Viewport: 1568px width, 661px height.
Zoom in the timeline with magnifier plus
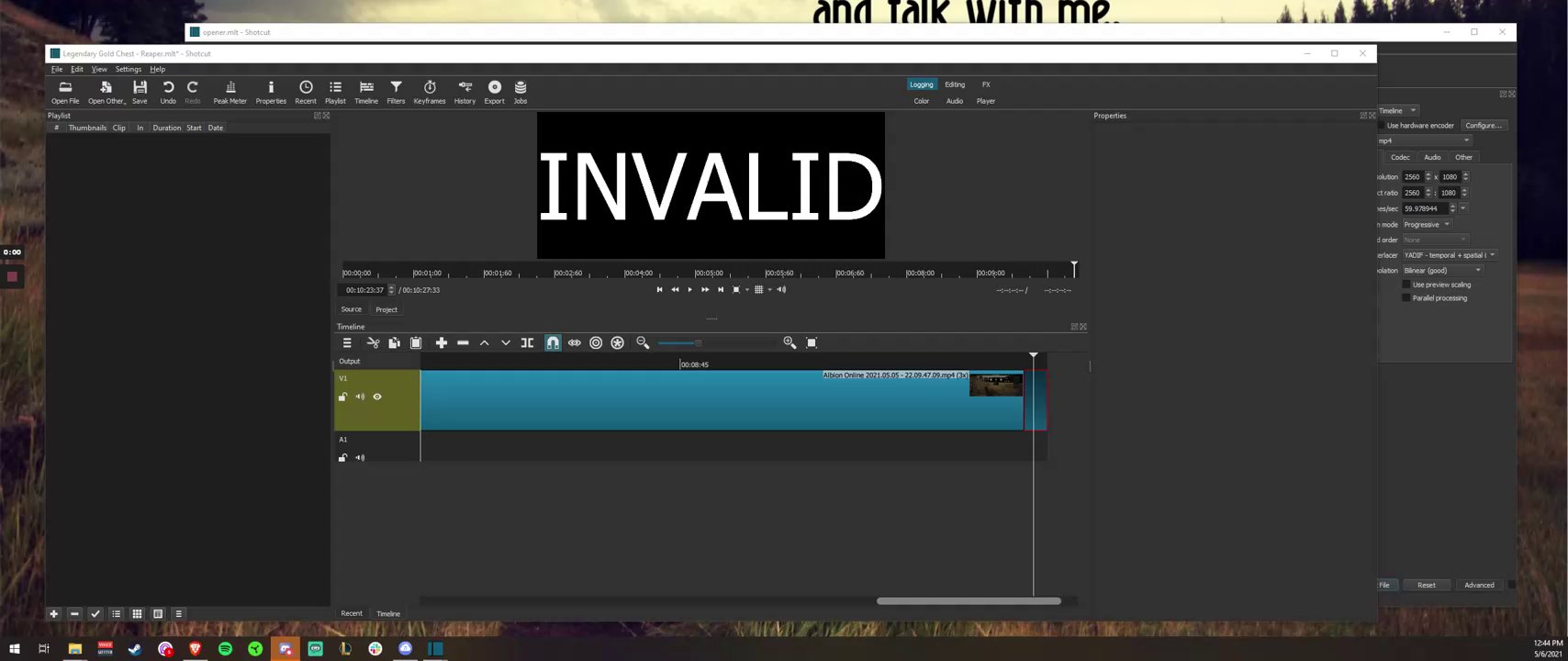click(790, 342)
